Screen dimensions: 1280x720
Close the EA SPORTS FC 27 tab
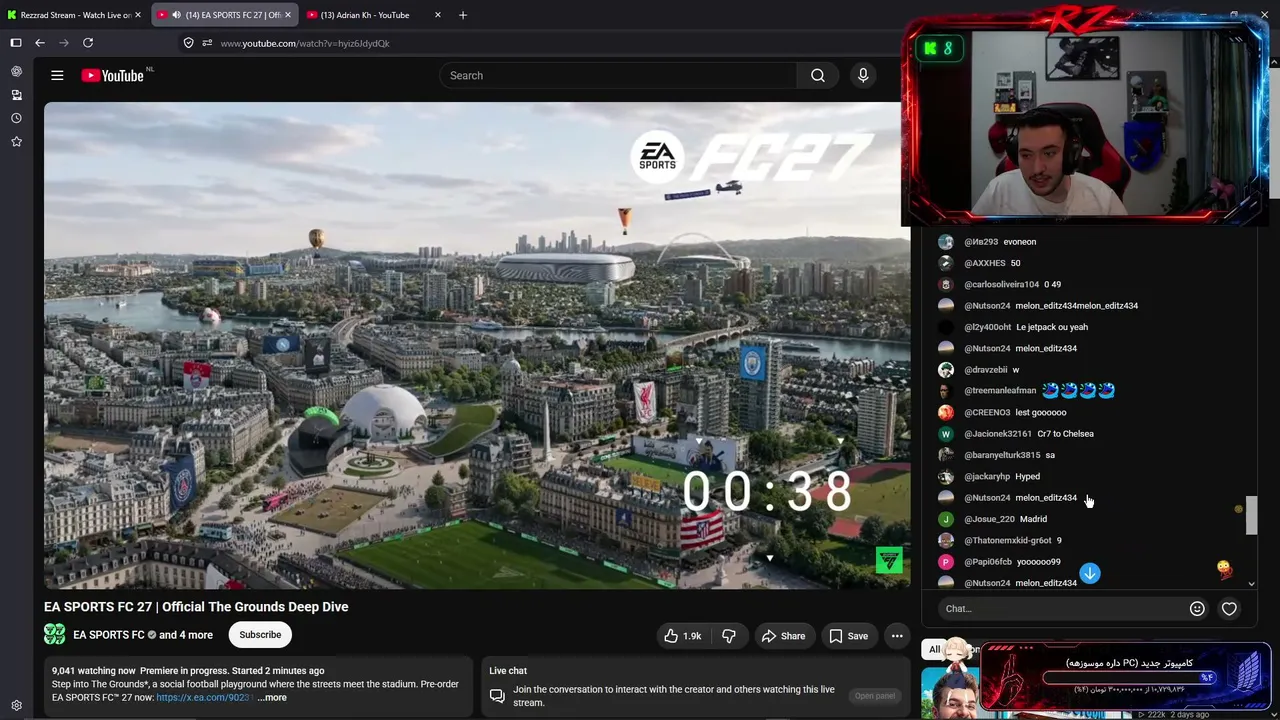[x=289, y=15]
